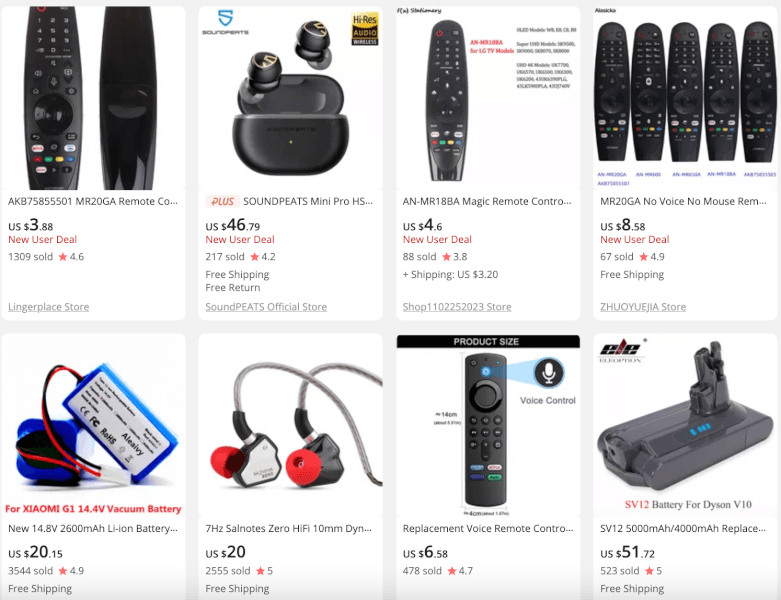The width and height of the screenshot is (781, 600).
Task: Visit the ZHUOYUEJIA Store link
Action: click(643, 307)
